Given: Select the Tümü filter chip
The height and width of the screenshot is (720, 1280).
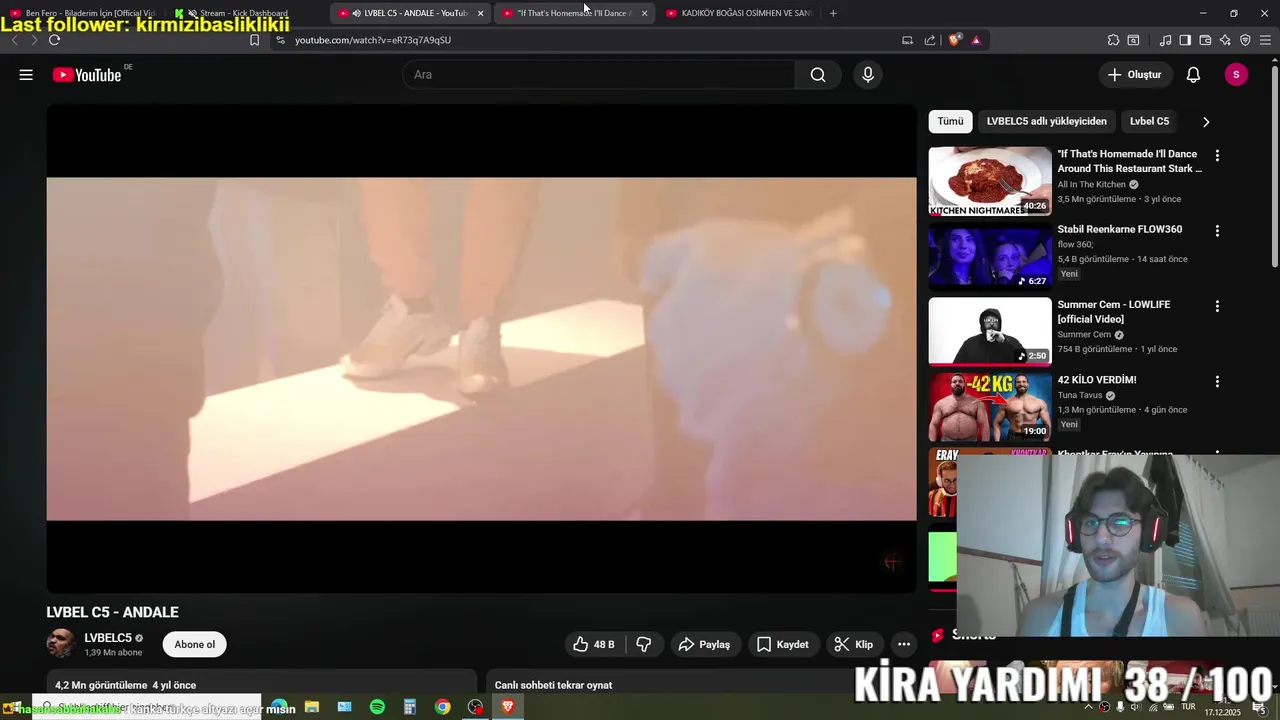Looking at the screenshot, I should tap(950, 121).
